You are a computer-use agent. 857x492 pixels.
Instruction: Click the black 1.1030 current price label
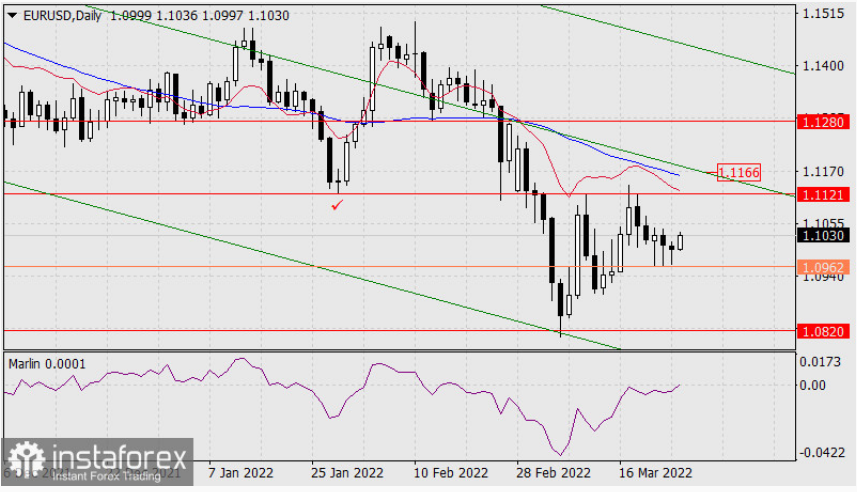[823, 236]
